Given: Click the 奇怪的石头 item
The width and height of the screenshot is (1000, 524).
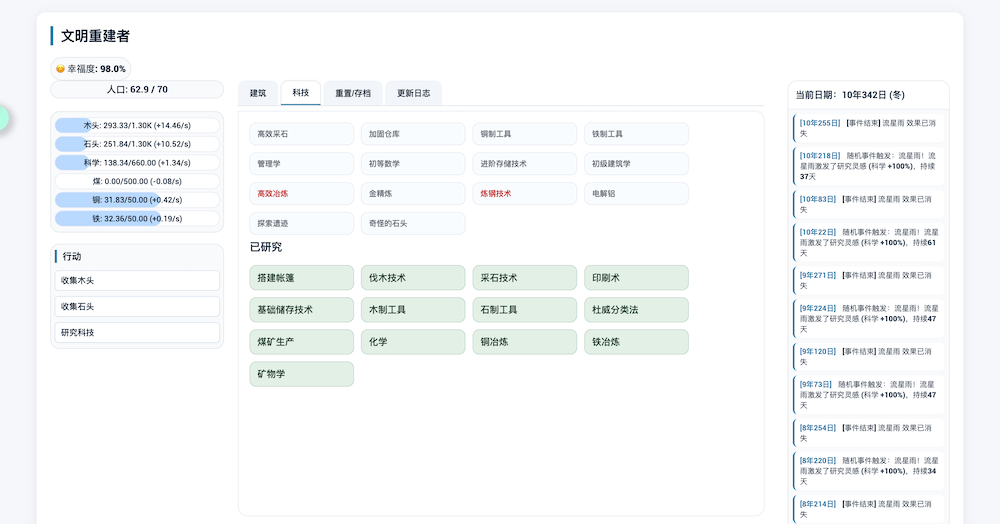Looking at the screenshot, I should coord(413,223).
